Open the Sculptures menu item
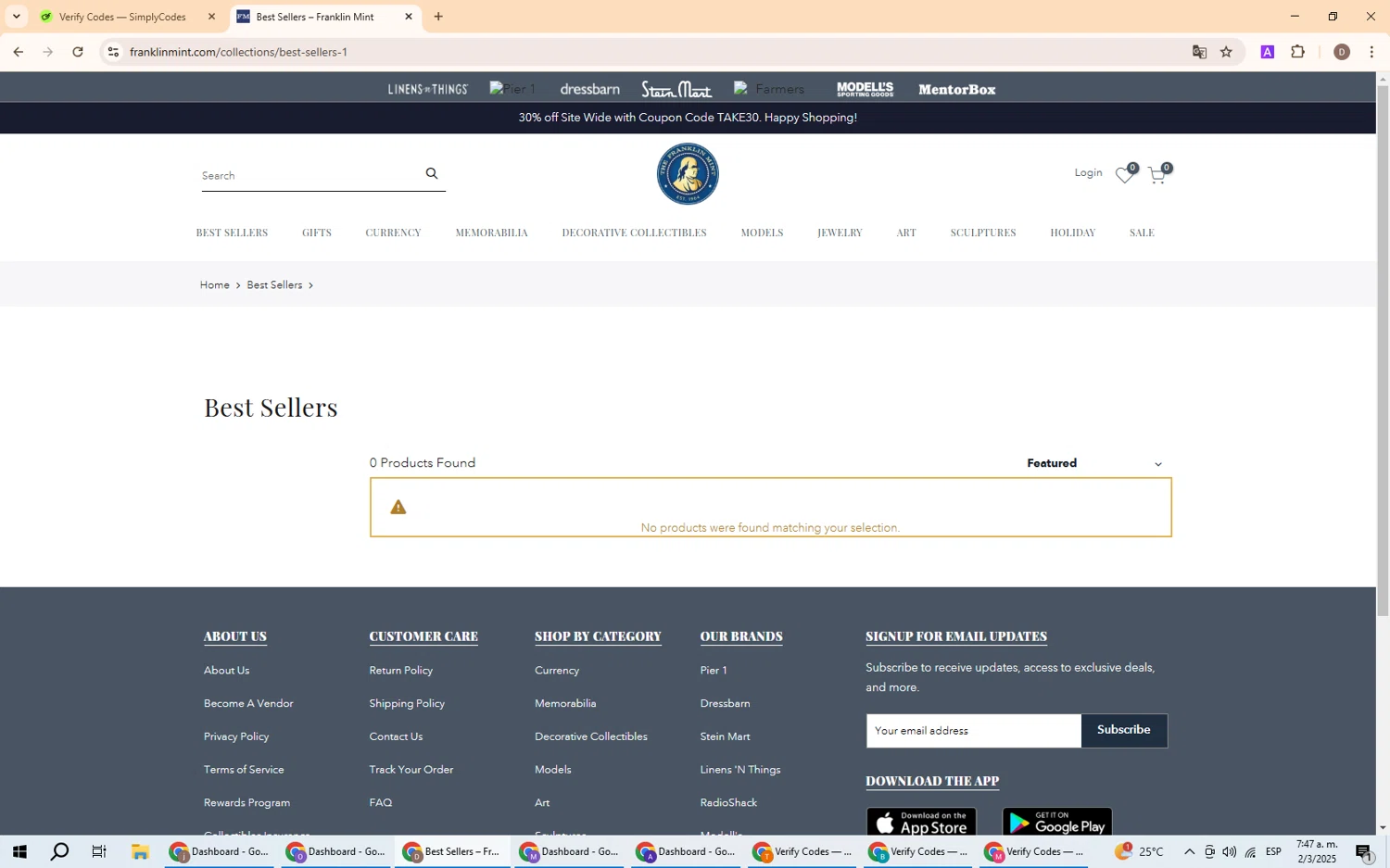 983,233
